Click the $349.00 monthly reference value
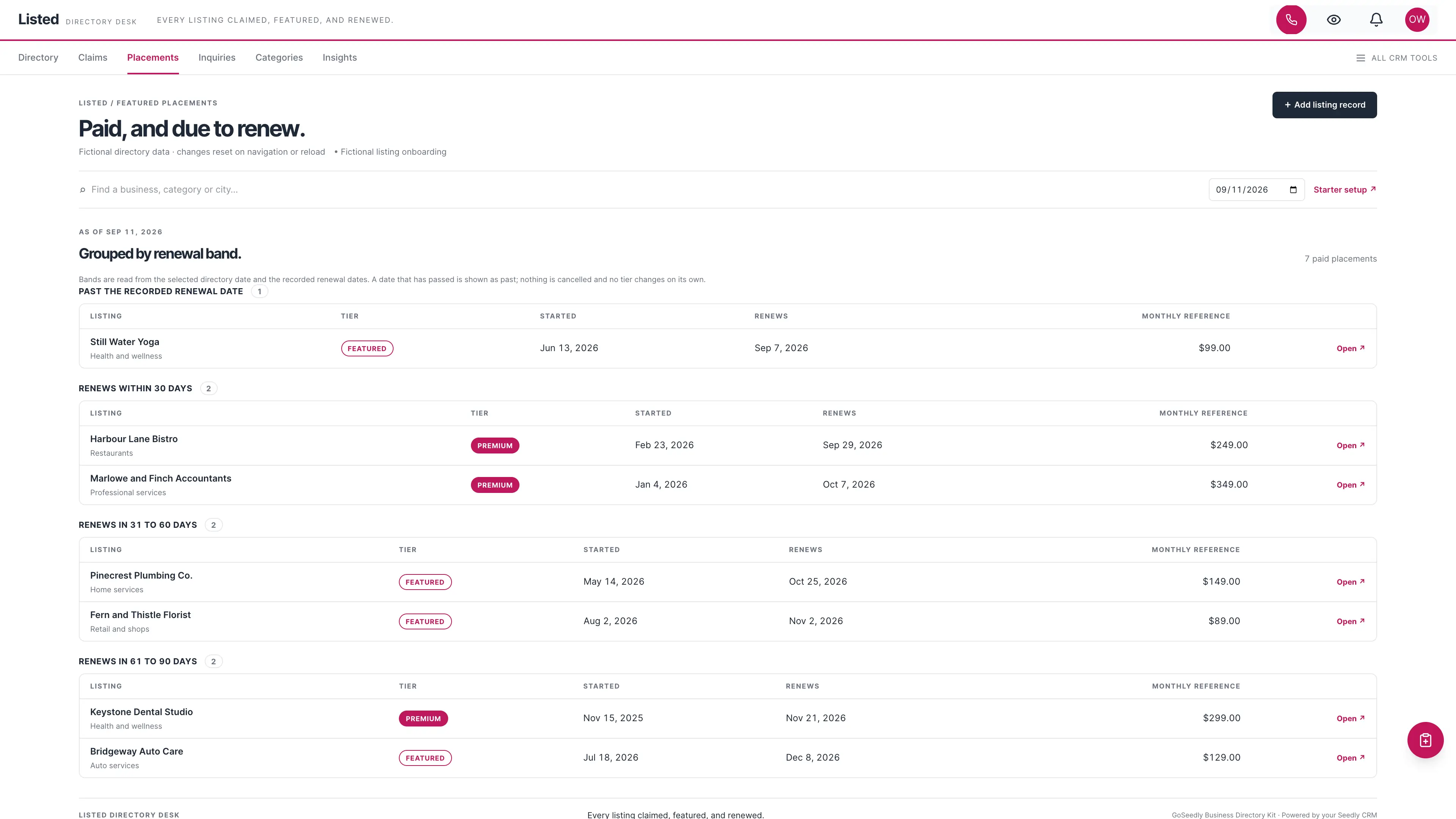The height and width of the screenshot is (819, 1456). click(1229, 485)
